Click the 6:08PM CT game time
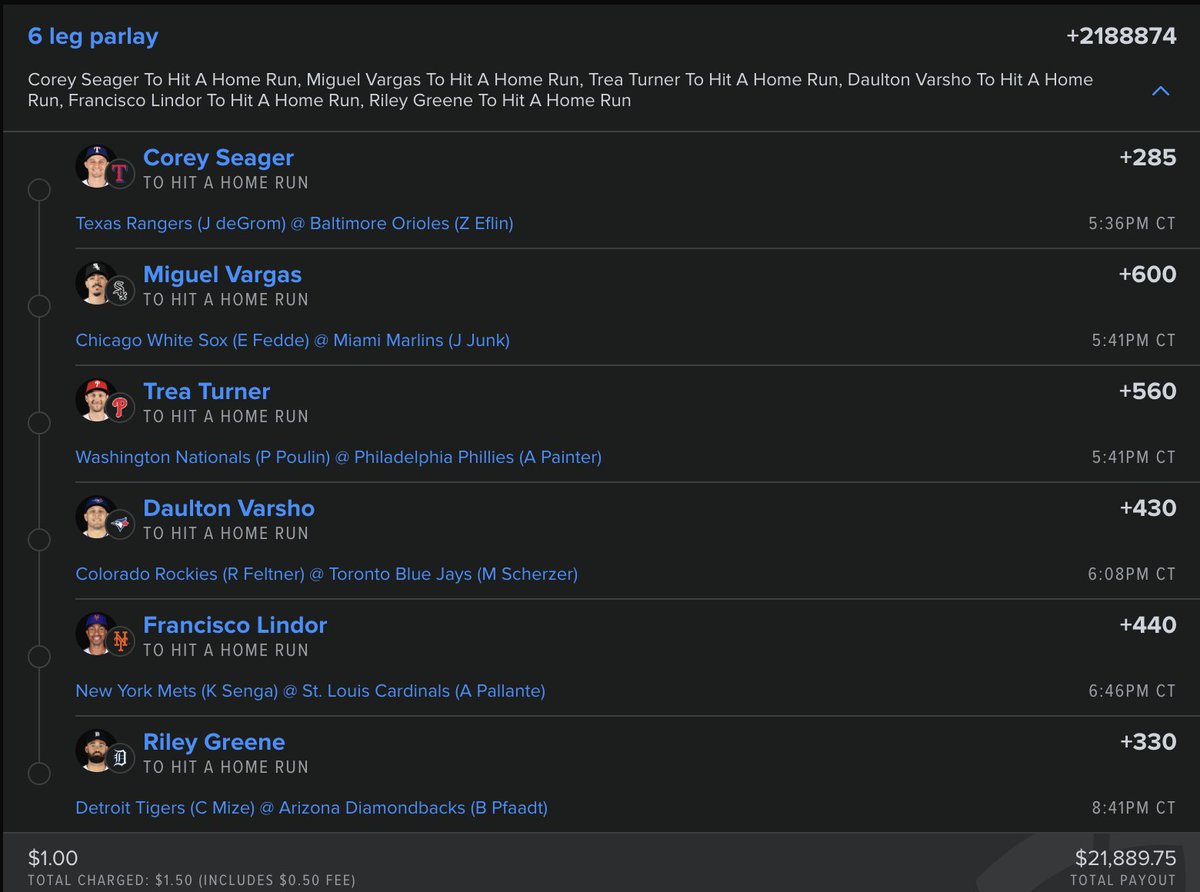 click(x=1132, y=575)
